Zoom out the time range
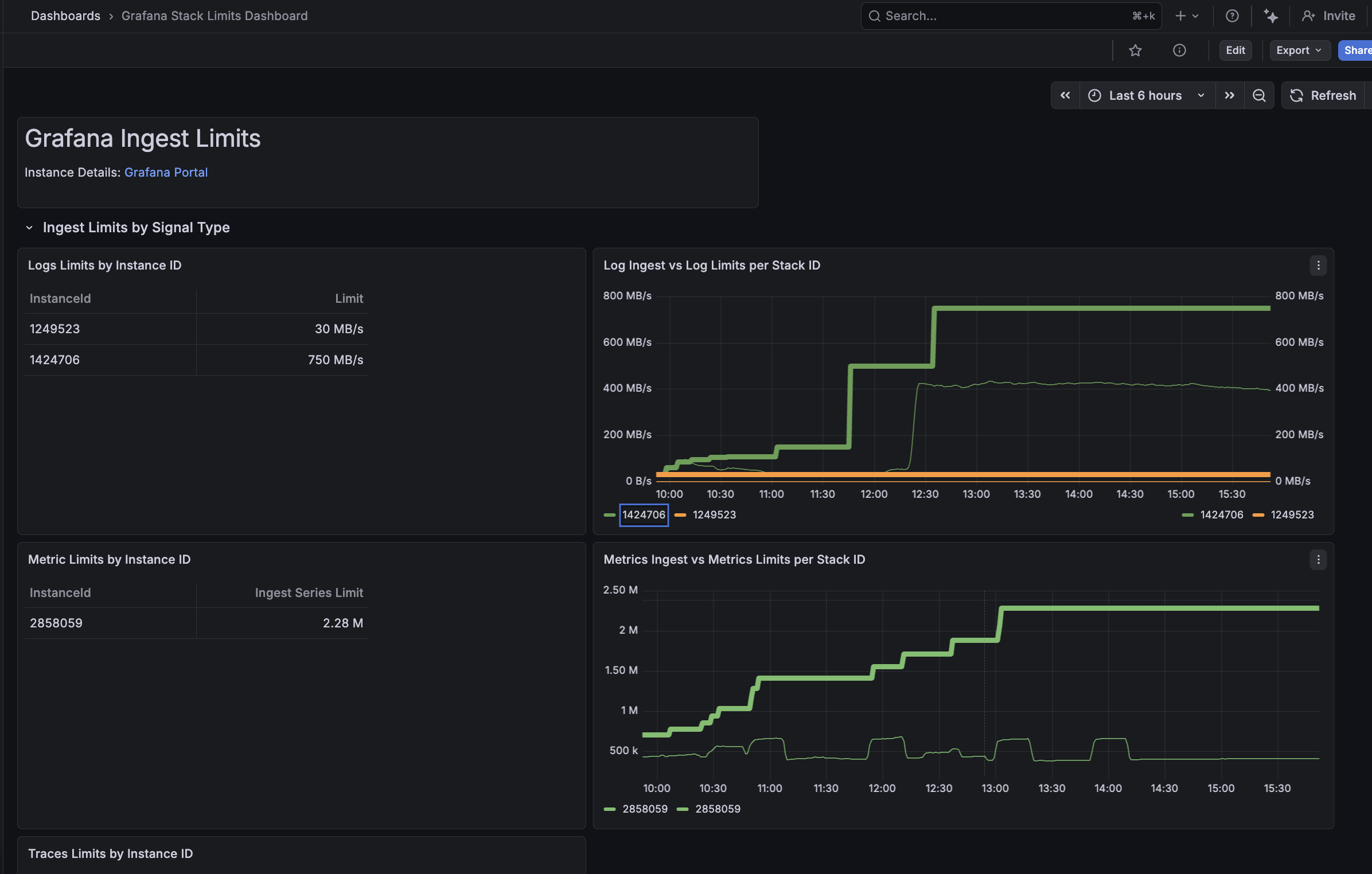This screenshot has height=874, width=1372. [x=1259, y=95]
